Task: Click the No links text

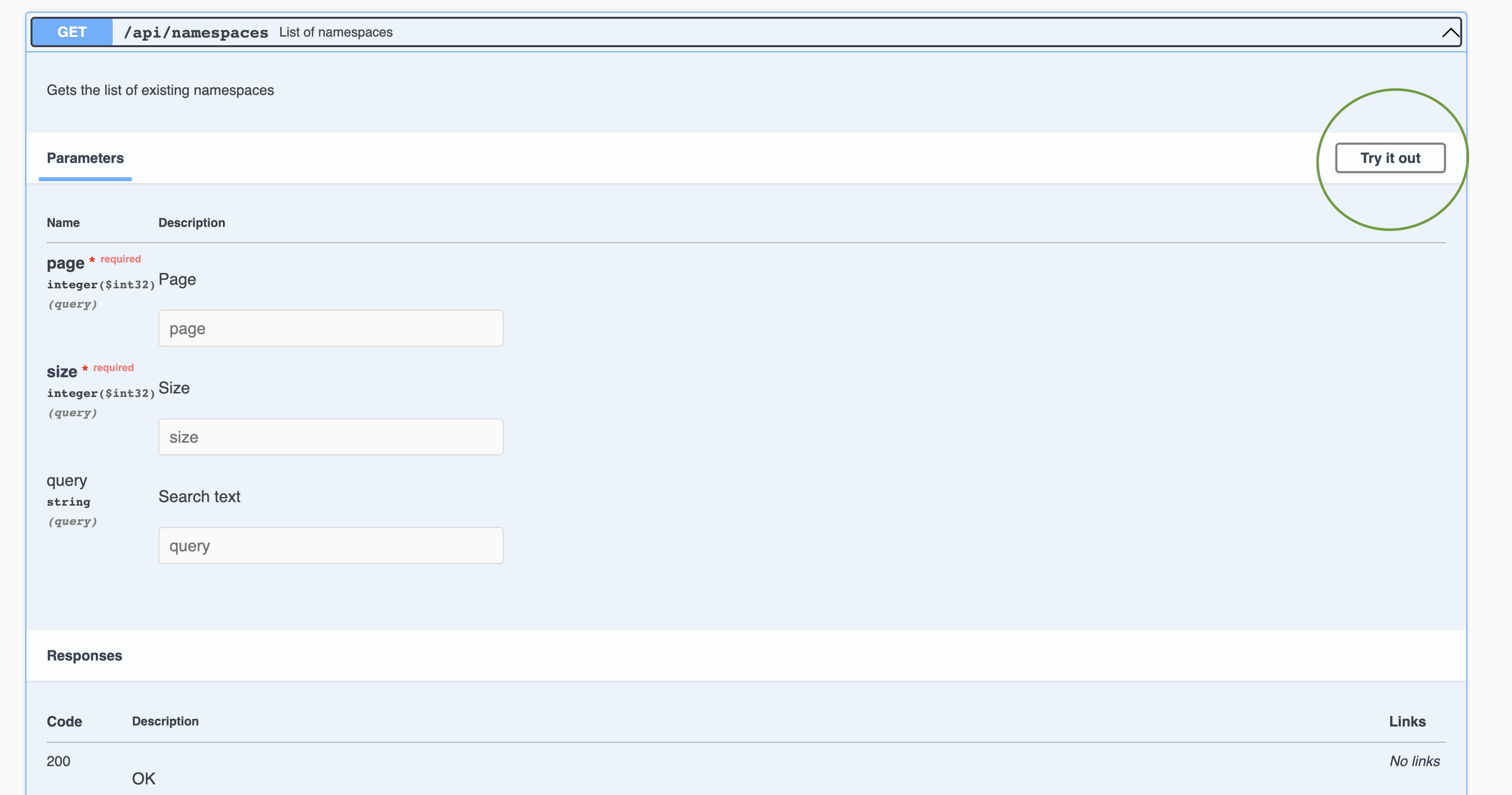Action: 1414,761
